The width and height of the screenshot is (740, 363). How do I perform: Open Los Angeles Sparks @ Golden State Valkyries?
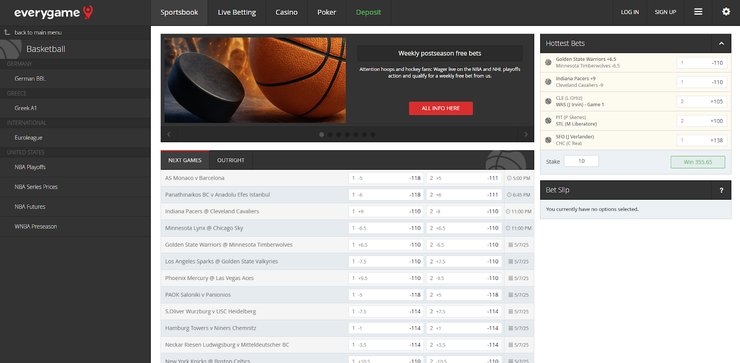(x=221, y=262)
